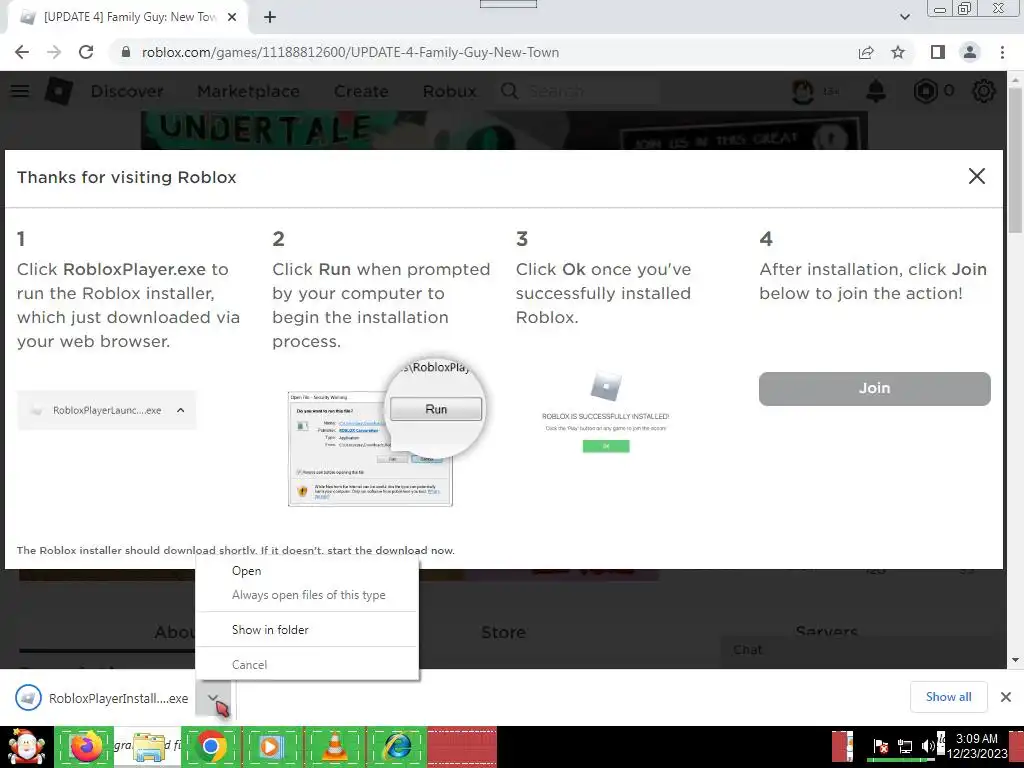
Task: Close the downloads bar
Action: 1006,697
